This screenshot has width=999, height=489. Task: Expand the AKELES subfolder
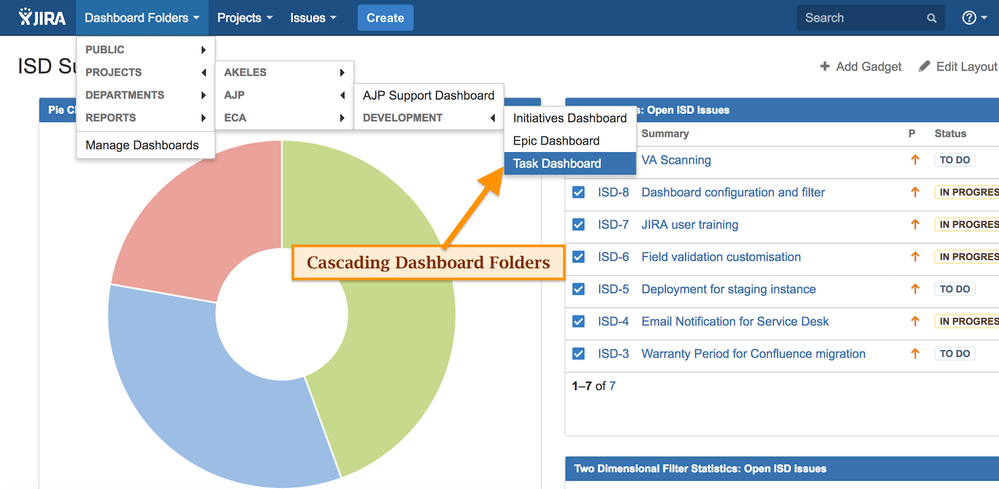coord(284,73)
